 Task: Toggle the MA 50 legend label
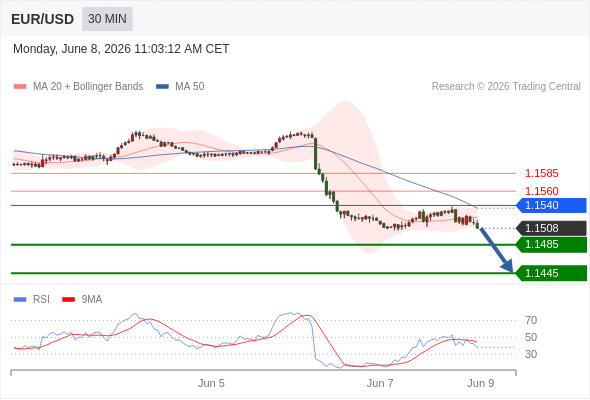pos(190,87)
